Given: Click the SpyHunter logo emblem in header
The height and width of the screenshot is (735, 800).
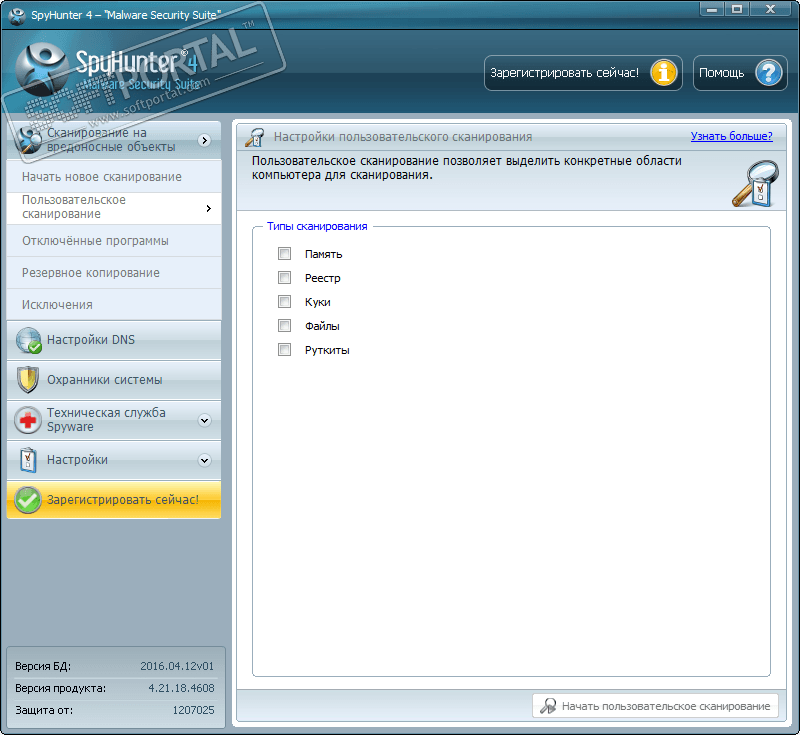Looking at the screenshot, I should tap(41, 69).
